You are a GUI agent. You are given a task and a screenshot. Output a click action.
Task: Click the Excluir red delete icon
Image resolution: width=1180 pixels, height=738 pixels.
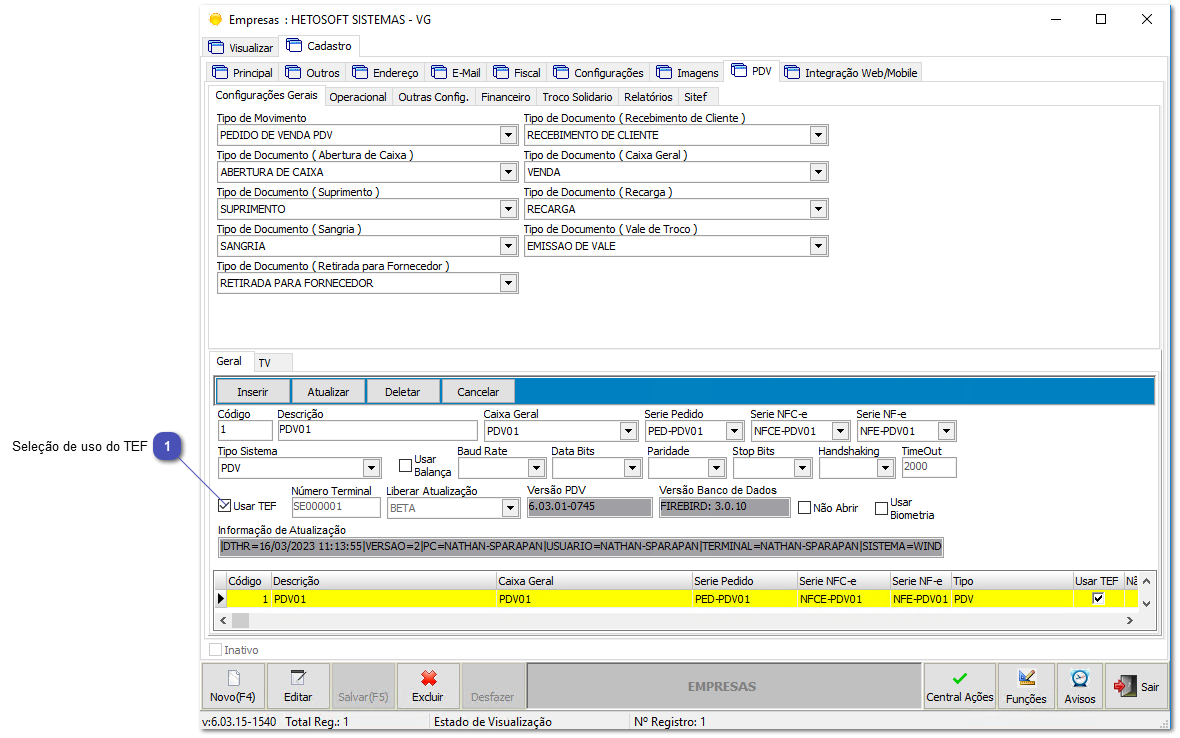(x=428, y=679)
